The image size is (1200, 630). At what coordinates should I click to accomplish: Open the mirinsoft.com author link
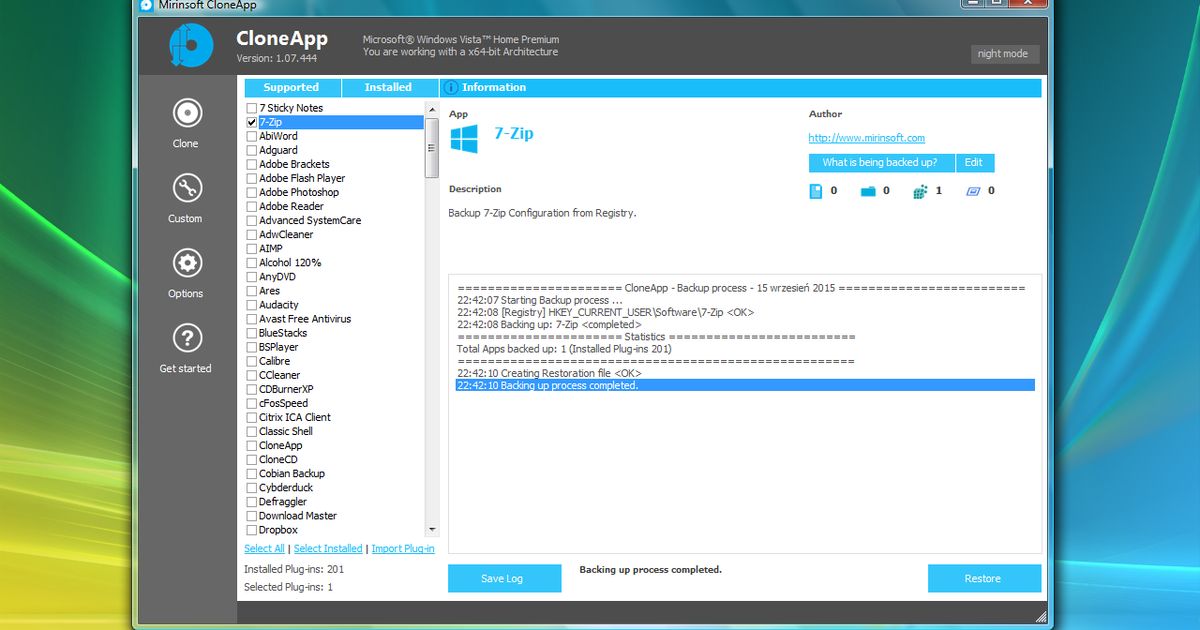pos(866,138)
